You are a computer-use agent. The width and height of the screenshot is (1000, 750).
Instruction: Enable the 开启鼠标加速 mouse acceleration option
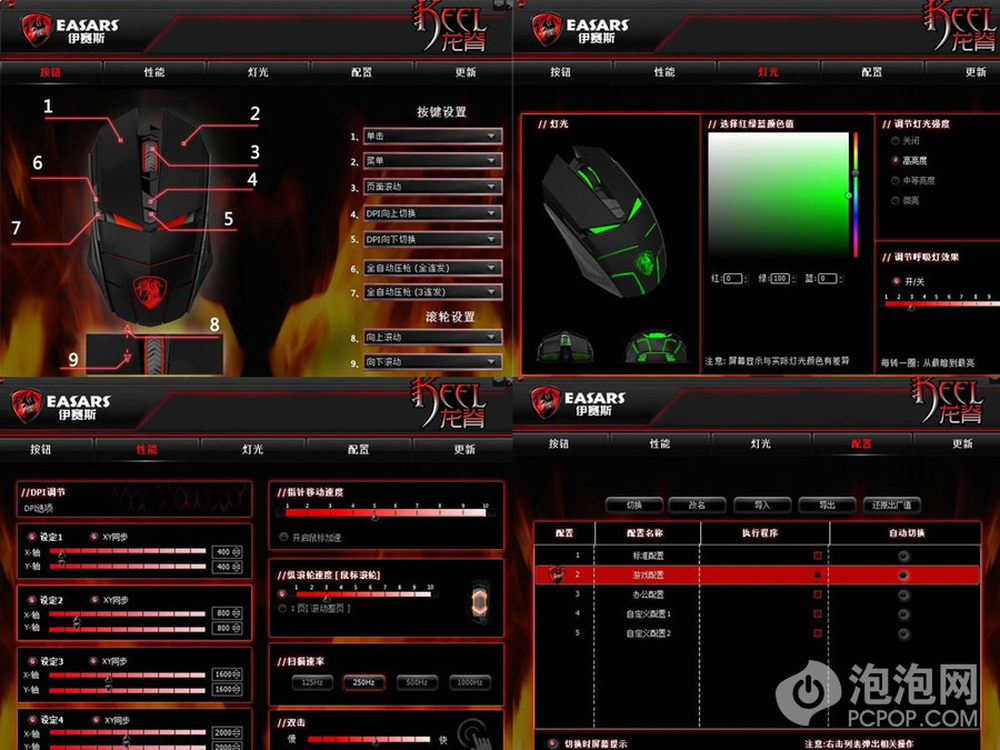click(284, 537)
